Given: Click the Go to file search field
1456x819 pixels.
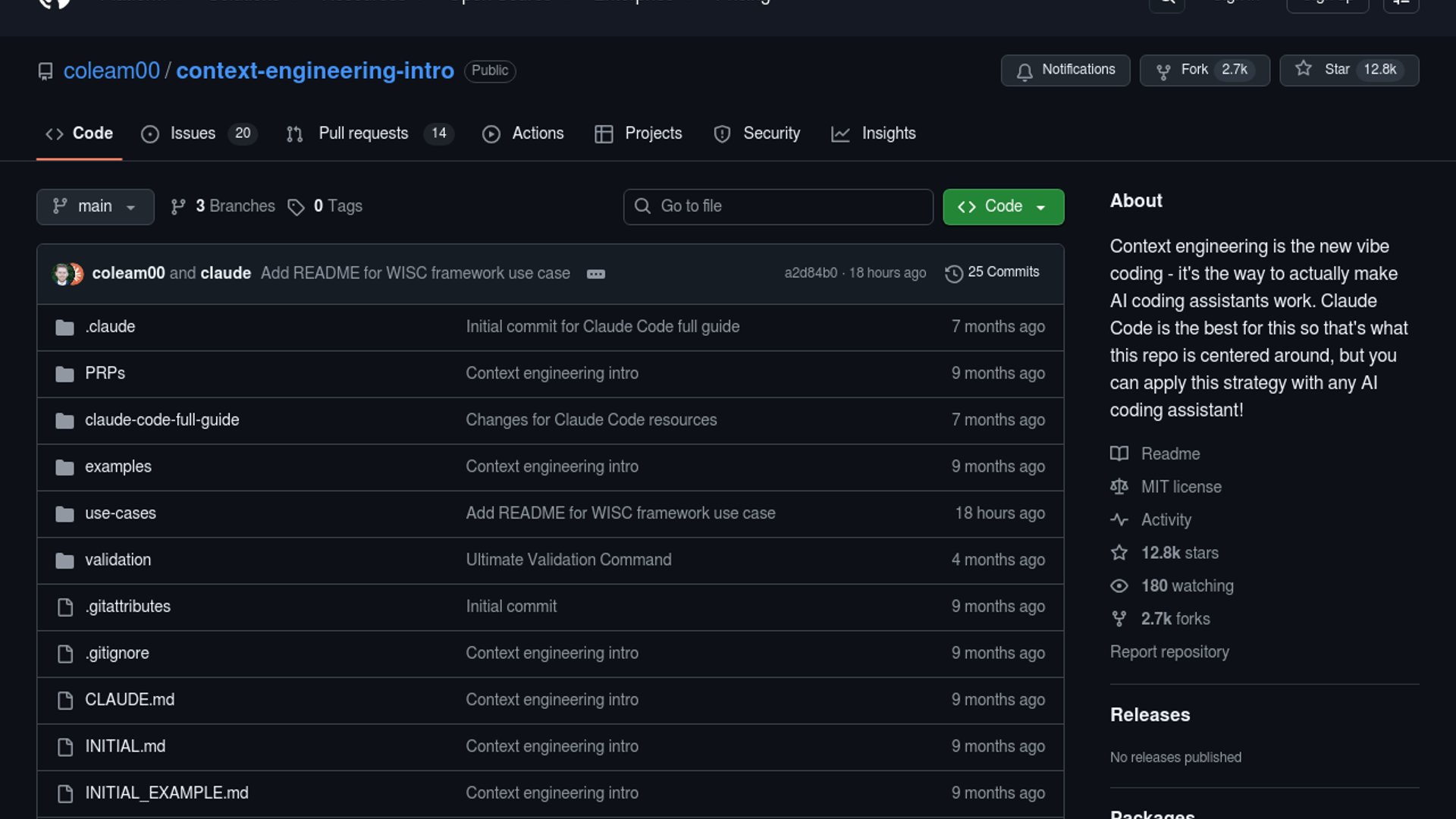Looking at the screenshot, I should point(778,206).
